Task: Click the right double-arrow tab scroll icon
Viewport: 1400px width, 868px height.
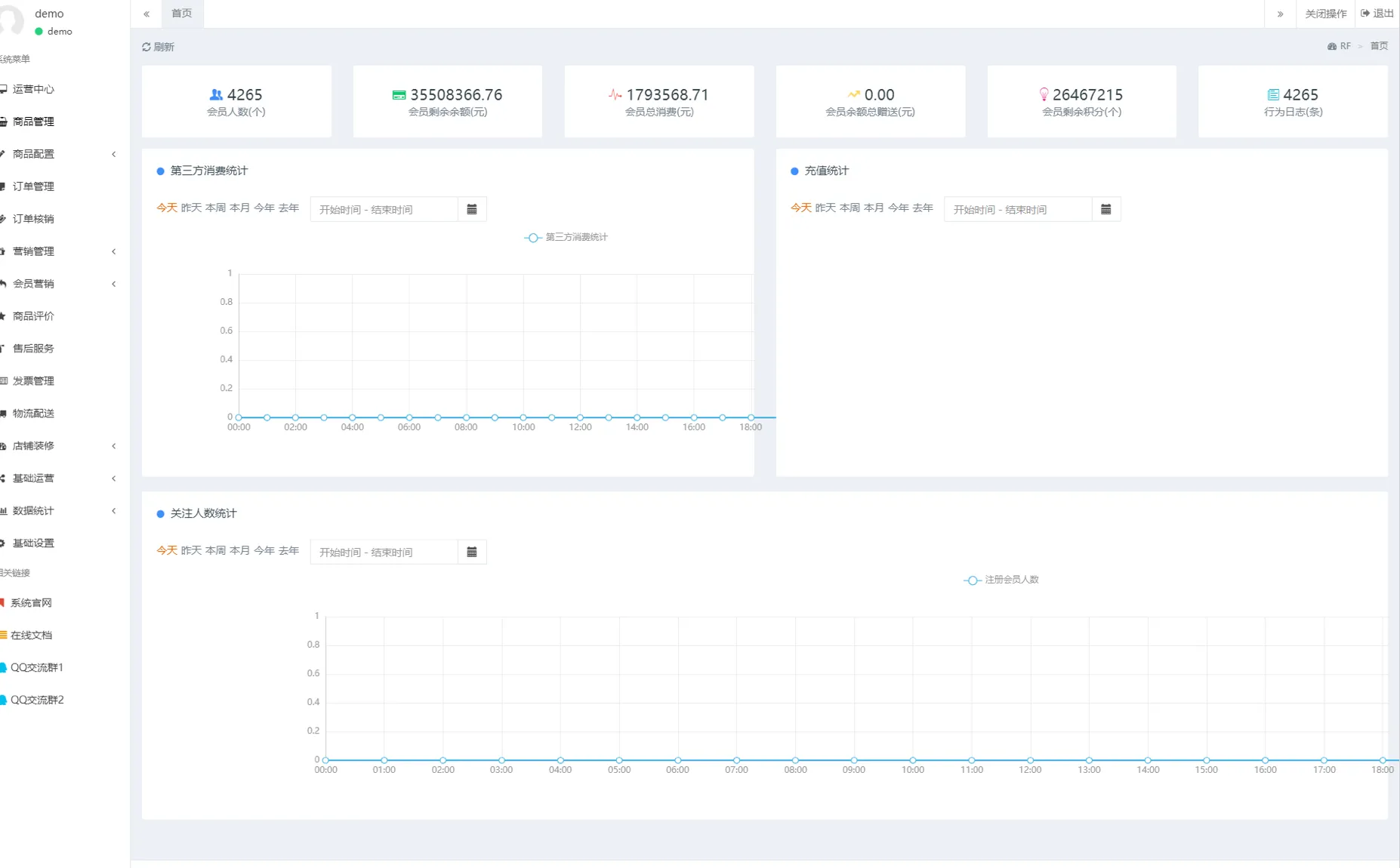Action: [x=1280, y=14]
